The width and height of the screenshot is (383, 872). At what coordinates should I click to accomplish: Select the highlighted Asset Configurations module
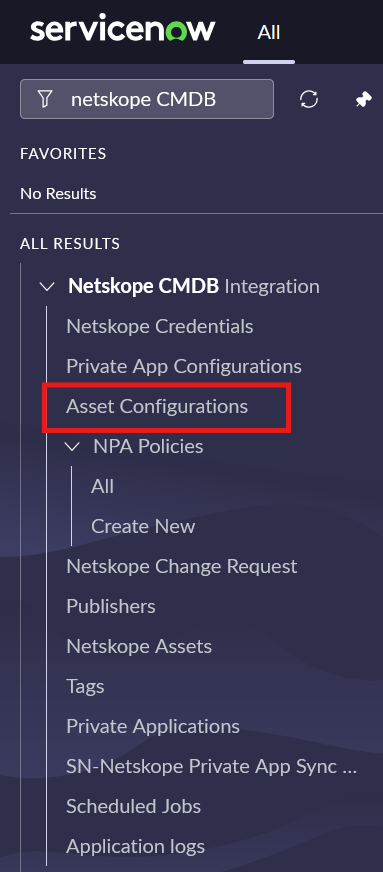coord(157,406)
